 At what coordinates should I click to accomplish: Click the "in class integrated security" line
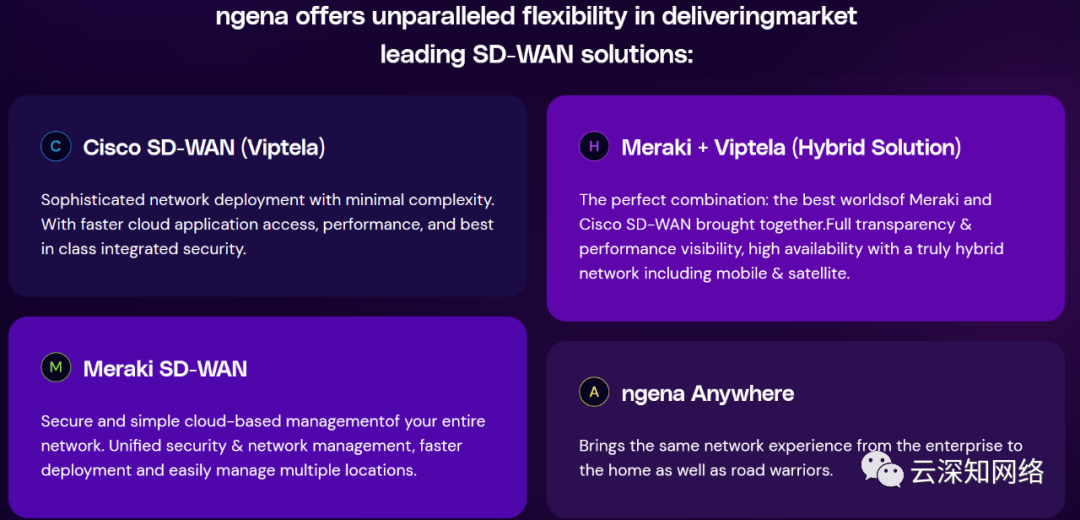(x=144, y=249)
